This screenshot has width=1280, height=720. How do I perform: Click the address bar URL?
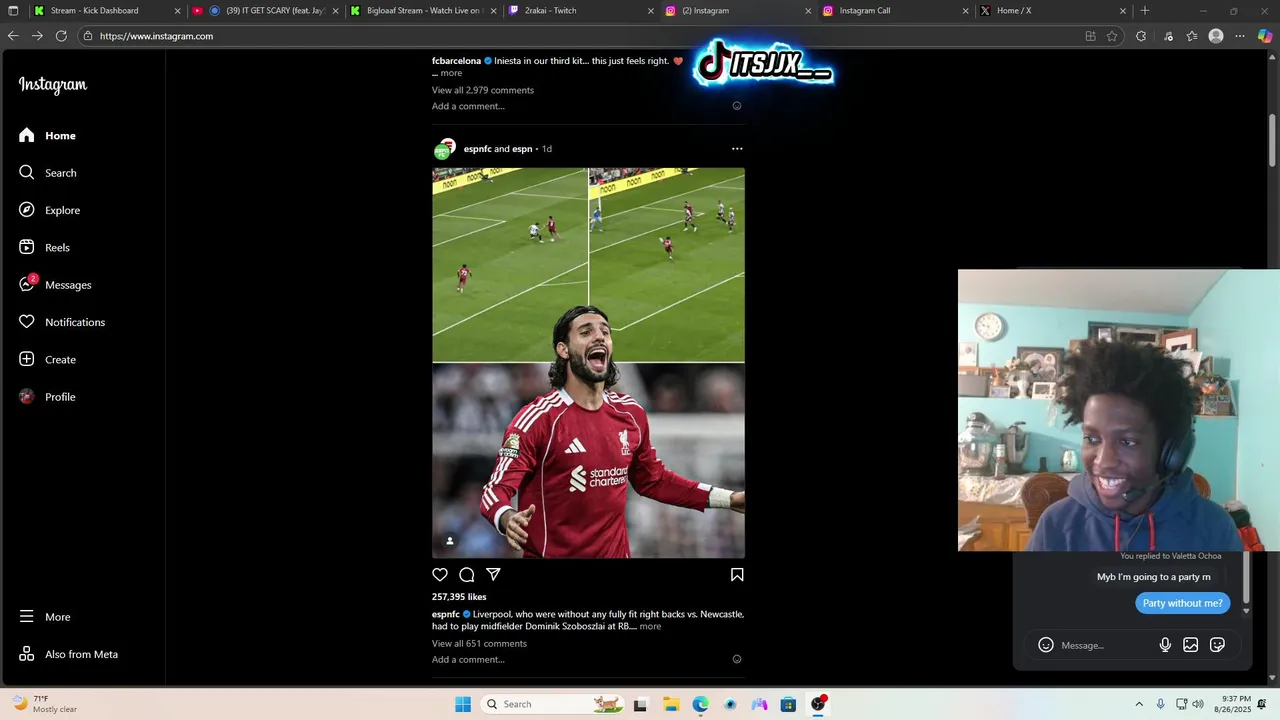(x=156, y=36)
